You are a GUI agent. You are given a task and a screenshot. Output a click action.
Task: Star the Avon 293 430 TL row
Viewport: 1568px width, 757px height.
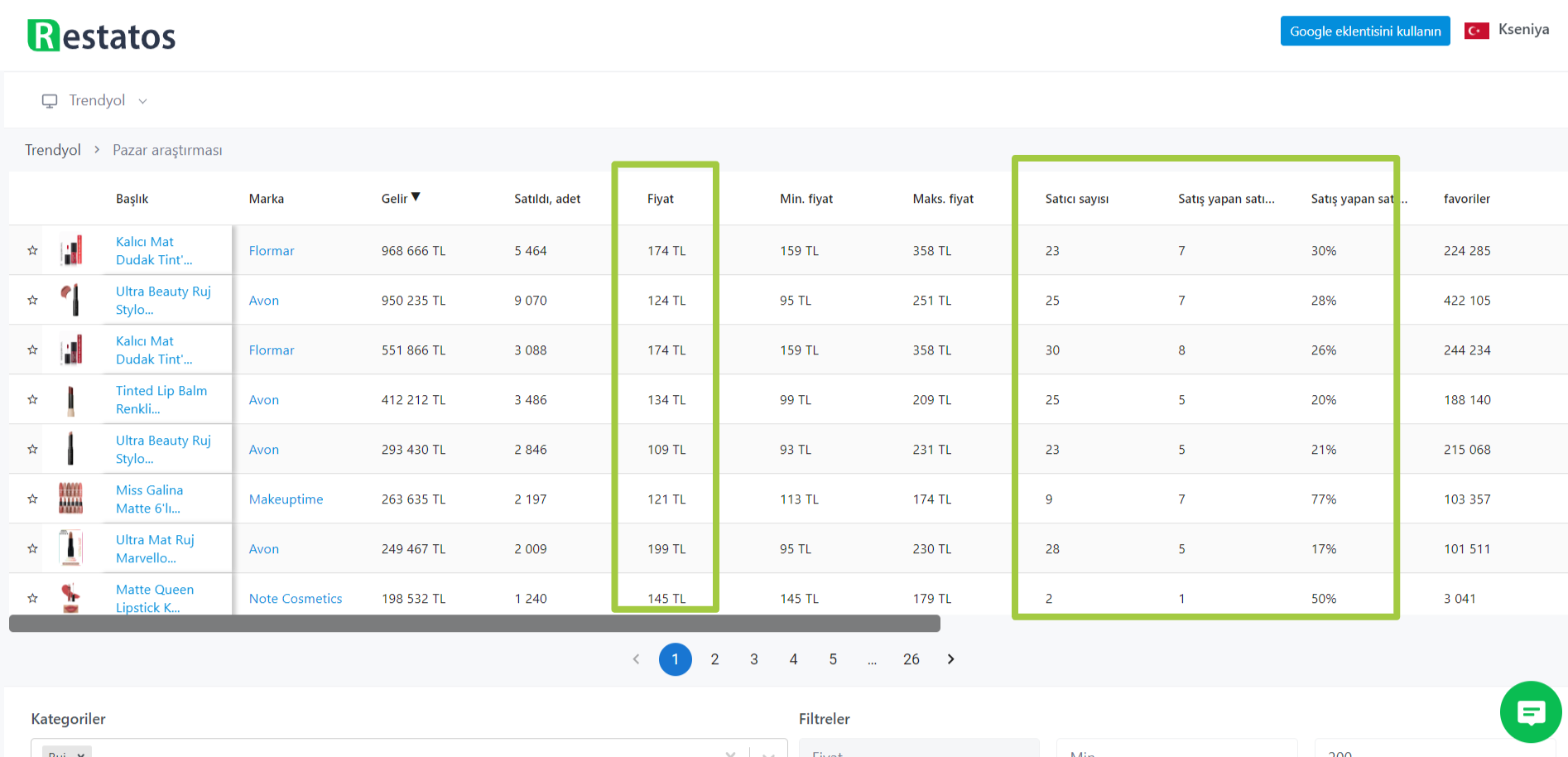point(33,449)
